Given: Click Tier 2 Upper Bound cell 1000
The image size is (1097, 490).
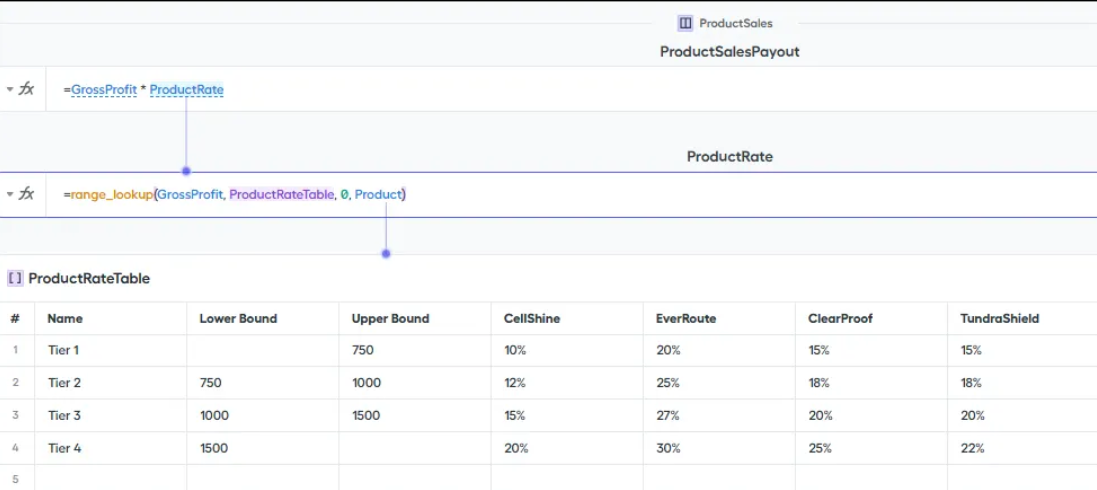Looking at the screenshot, I should pos(415,383).
